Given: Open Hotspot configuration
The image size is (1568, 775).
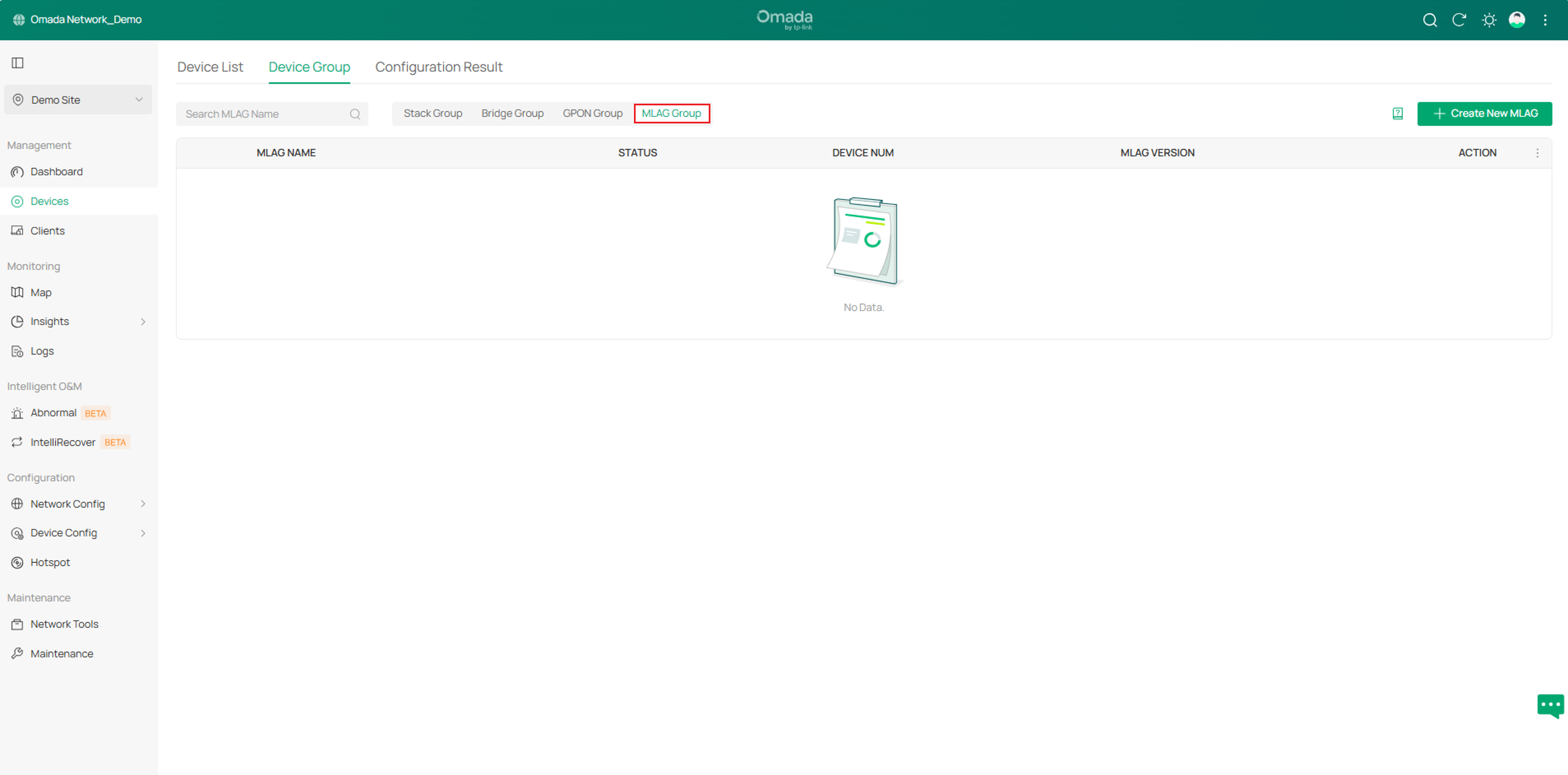Looking at the screenshot, I should pyautogui.click(x=50, y=562).
